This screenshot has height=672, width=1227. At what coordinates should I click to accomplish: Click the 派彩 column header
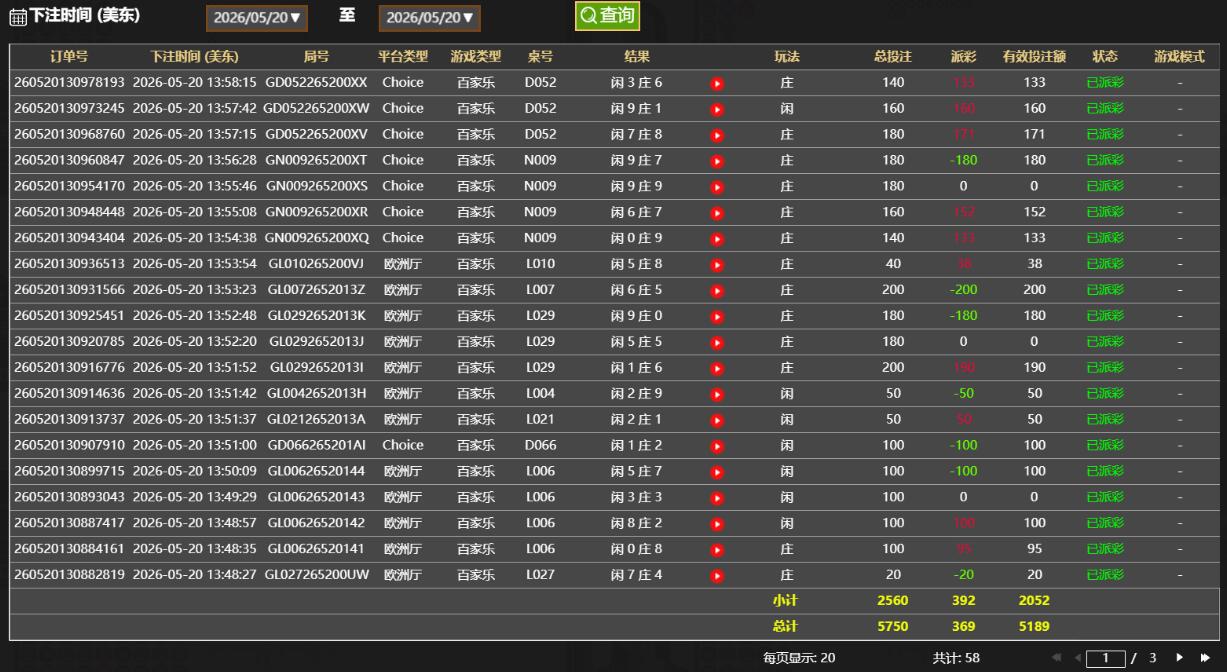[x=964, y=57]
